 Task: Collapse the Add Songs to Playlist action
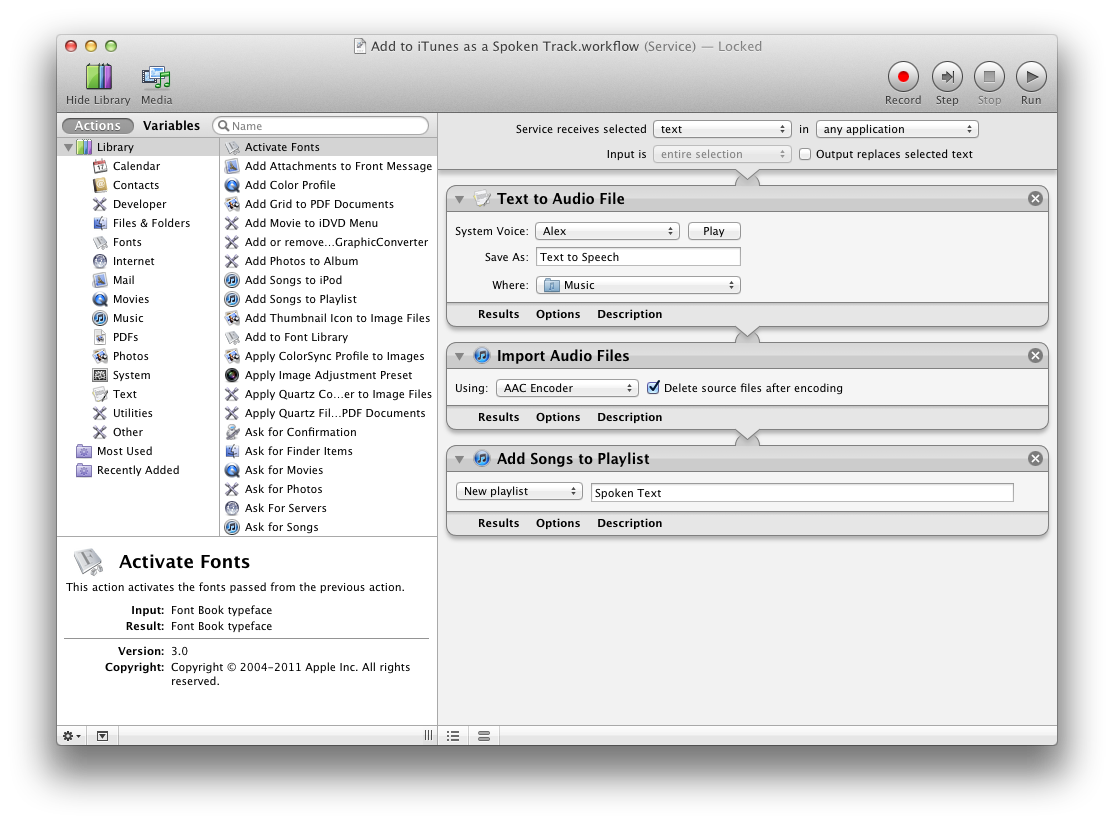coord(460,460)
